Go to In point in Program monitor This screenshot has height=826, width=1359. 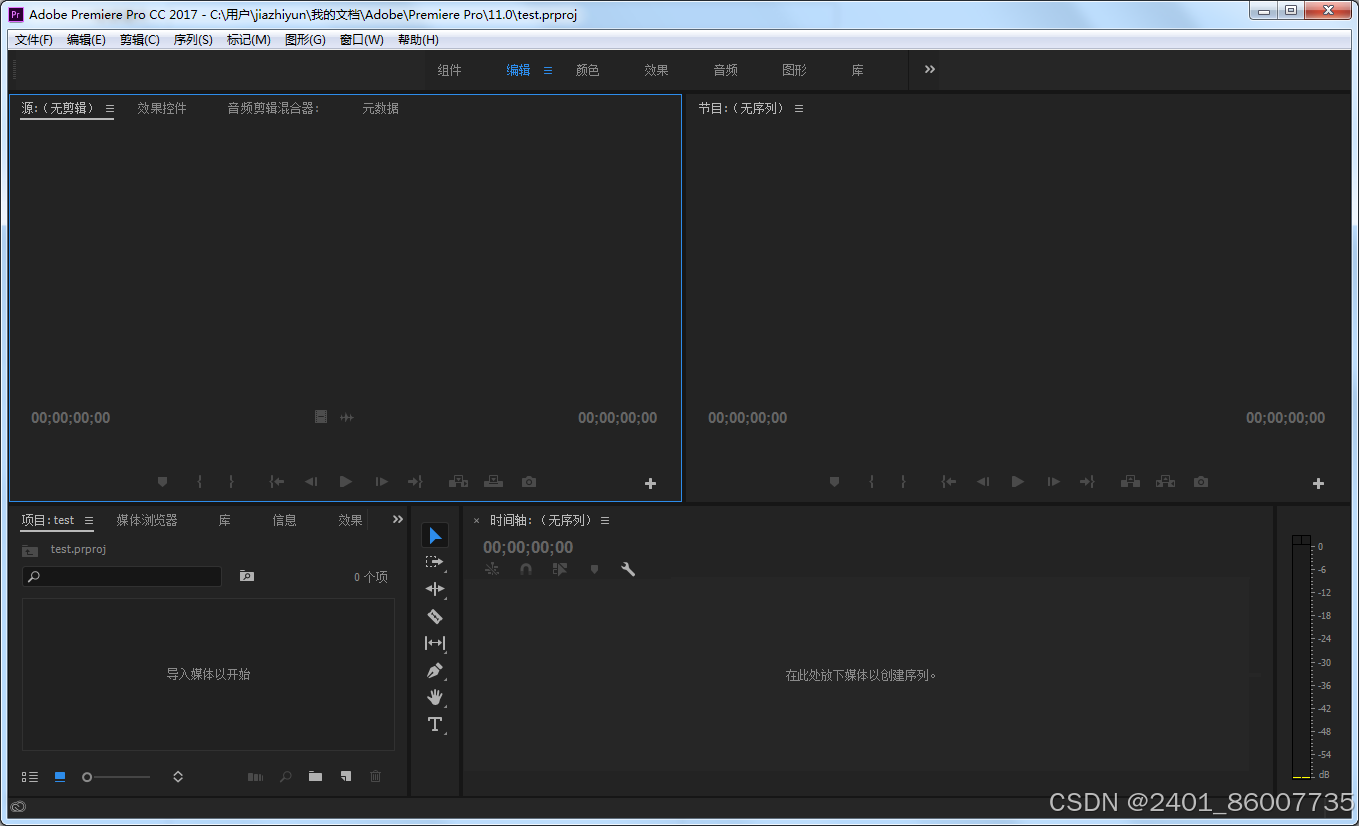(949, 482)
